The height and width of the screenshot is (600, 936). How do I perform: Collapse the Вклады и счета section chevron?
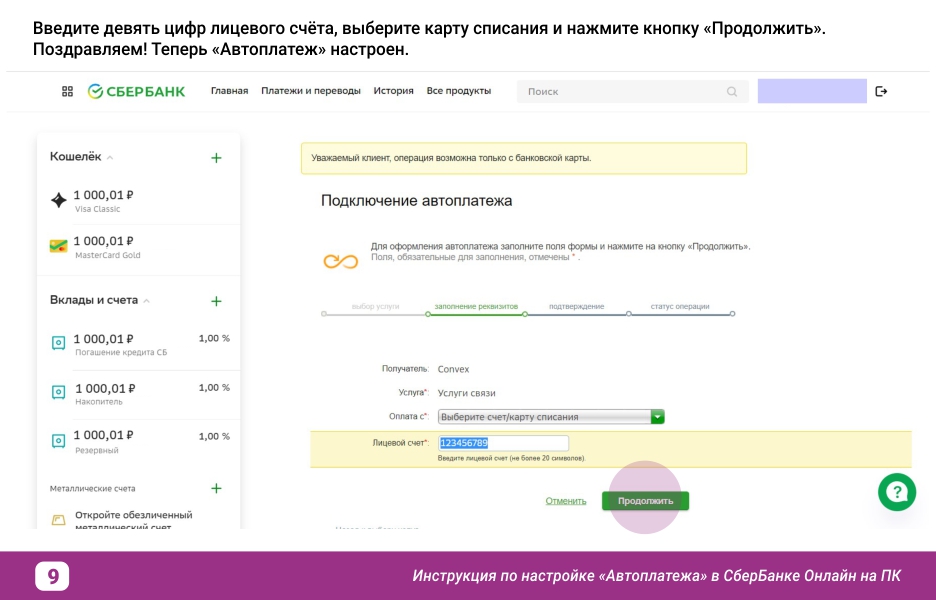(x=146, y=301)
